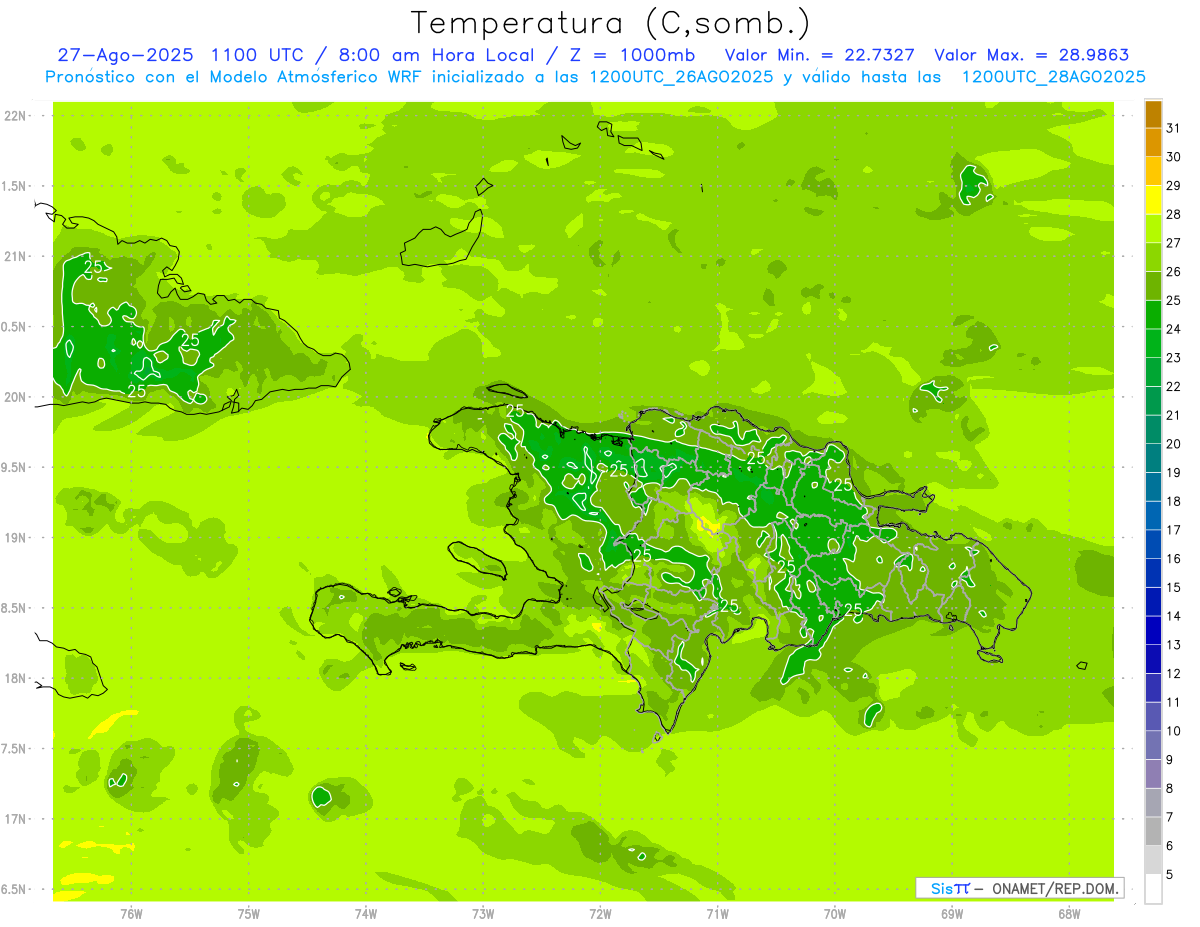Click the 71W longitude label
This screenshot has height=927, width=1200.
(717, 914)
